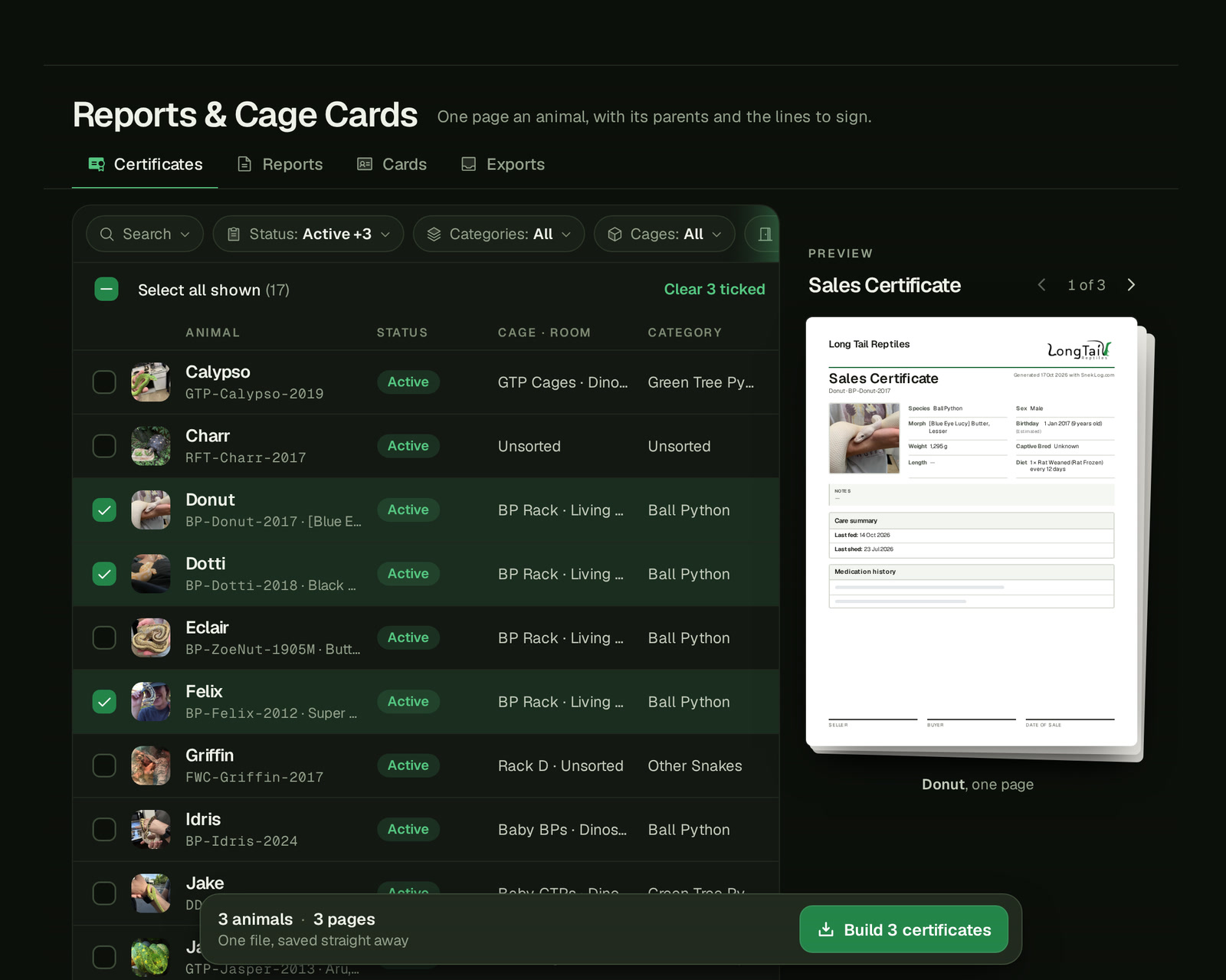Toggle the Select all shown checkbox
Viewport: 1226px width, 980px height.
(107, 290)
